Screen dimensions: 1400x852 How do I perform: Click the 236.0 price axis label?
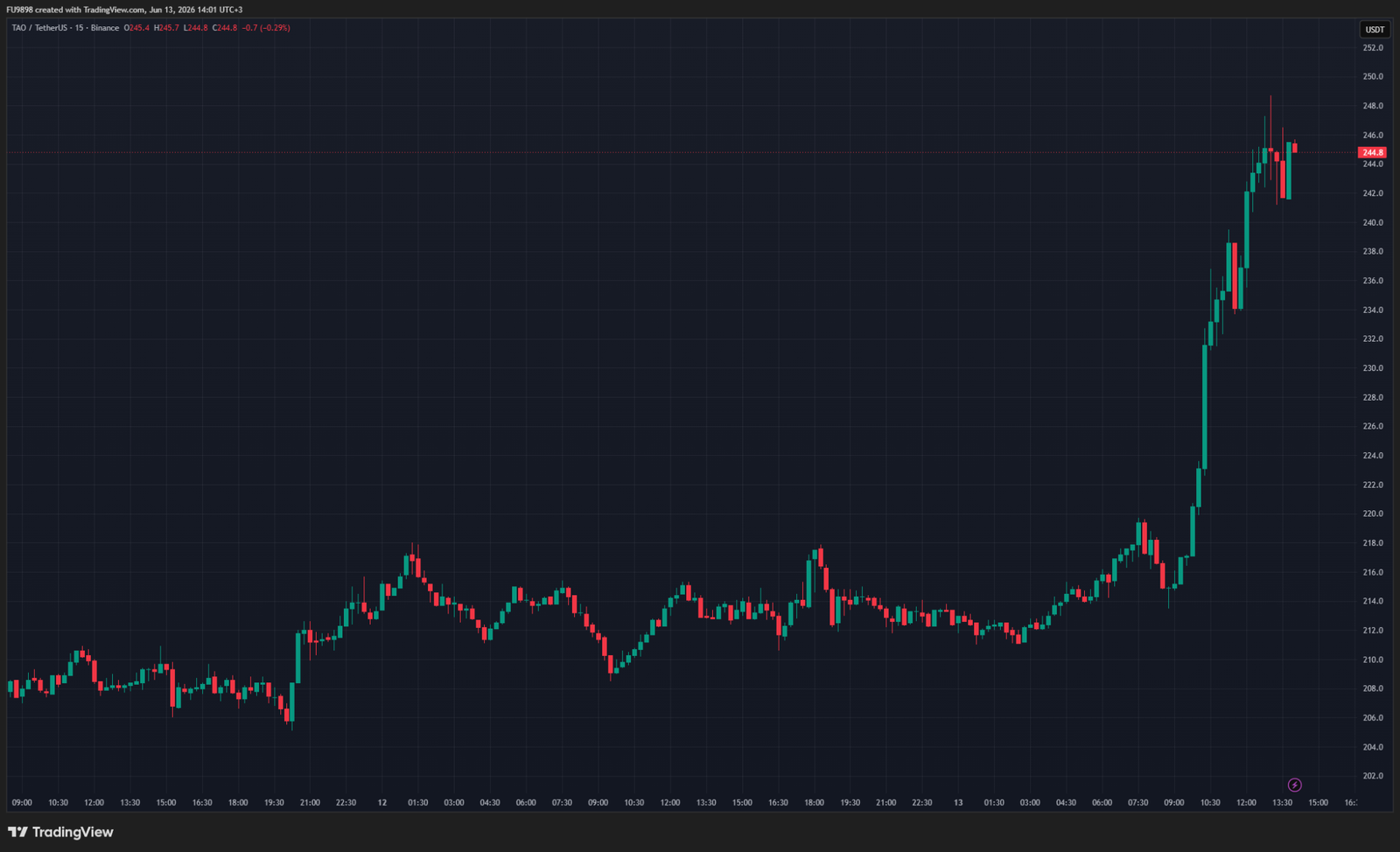[1373, 281]
